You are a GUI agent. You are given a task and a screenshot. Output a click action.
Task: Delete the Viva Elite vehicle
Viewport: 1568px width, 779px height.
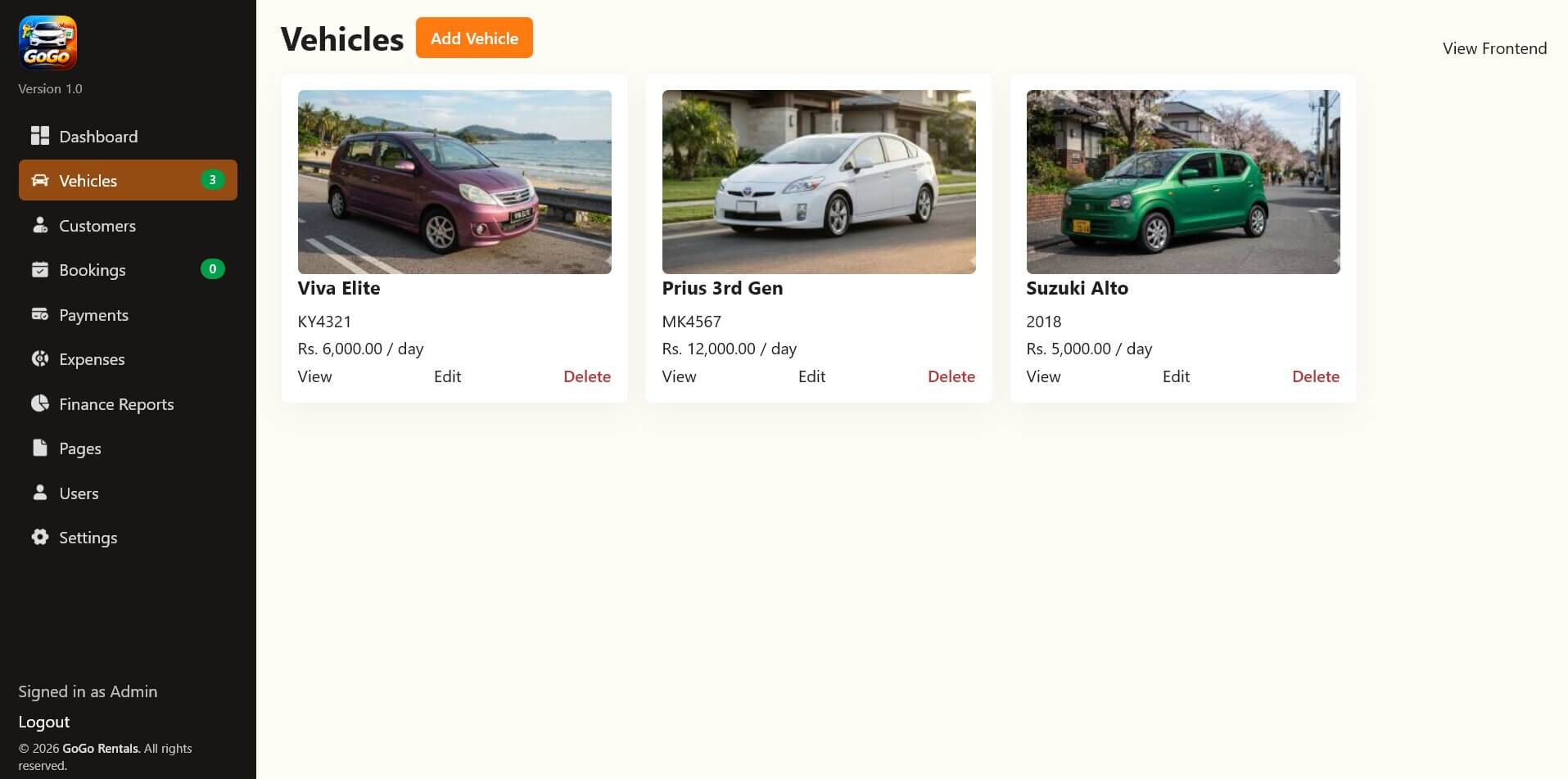587,376
